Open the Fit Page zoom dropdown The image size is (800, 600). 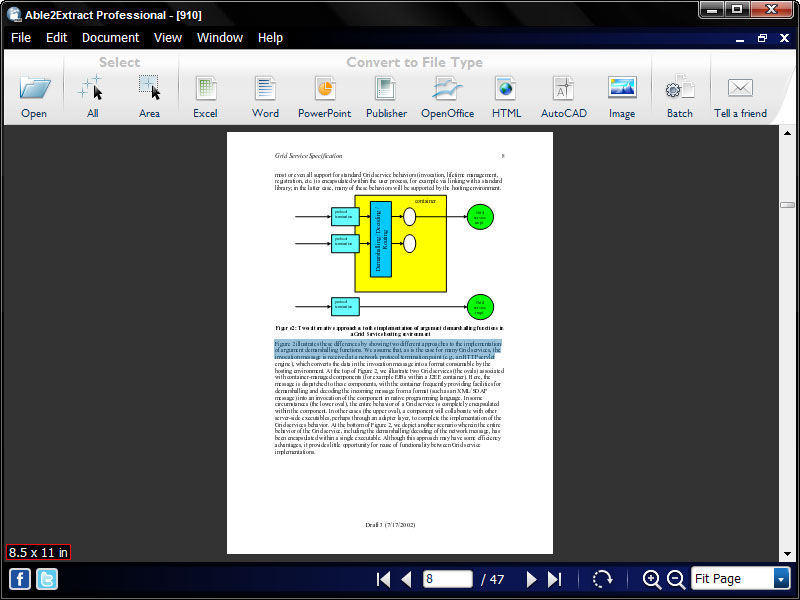click(x=779, y=578)
